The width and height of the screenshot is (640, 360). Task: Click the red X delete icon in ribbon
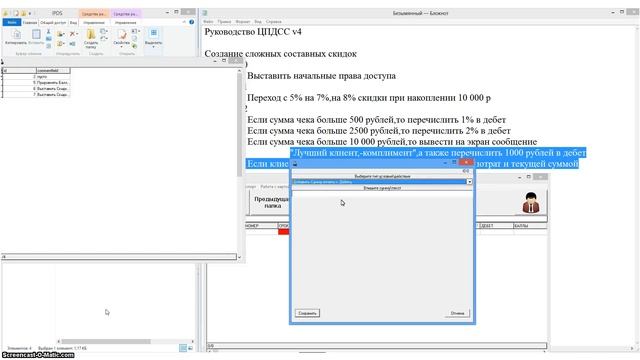(72, 34)
